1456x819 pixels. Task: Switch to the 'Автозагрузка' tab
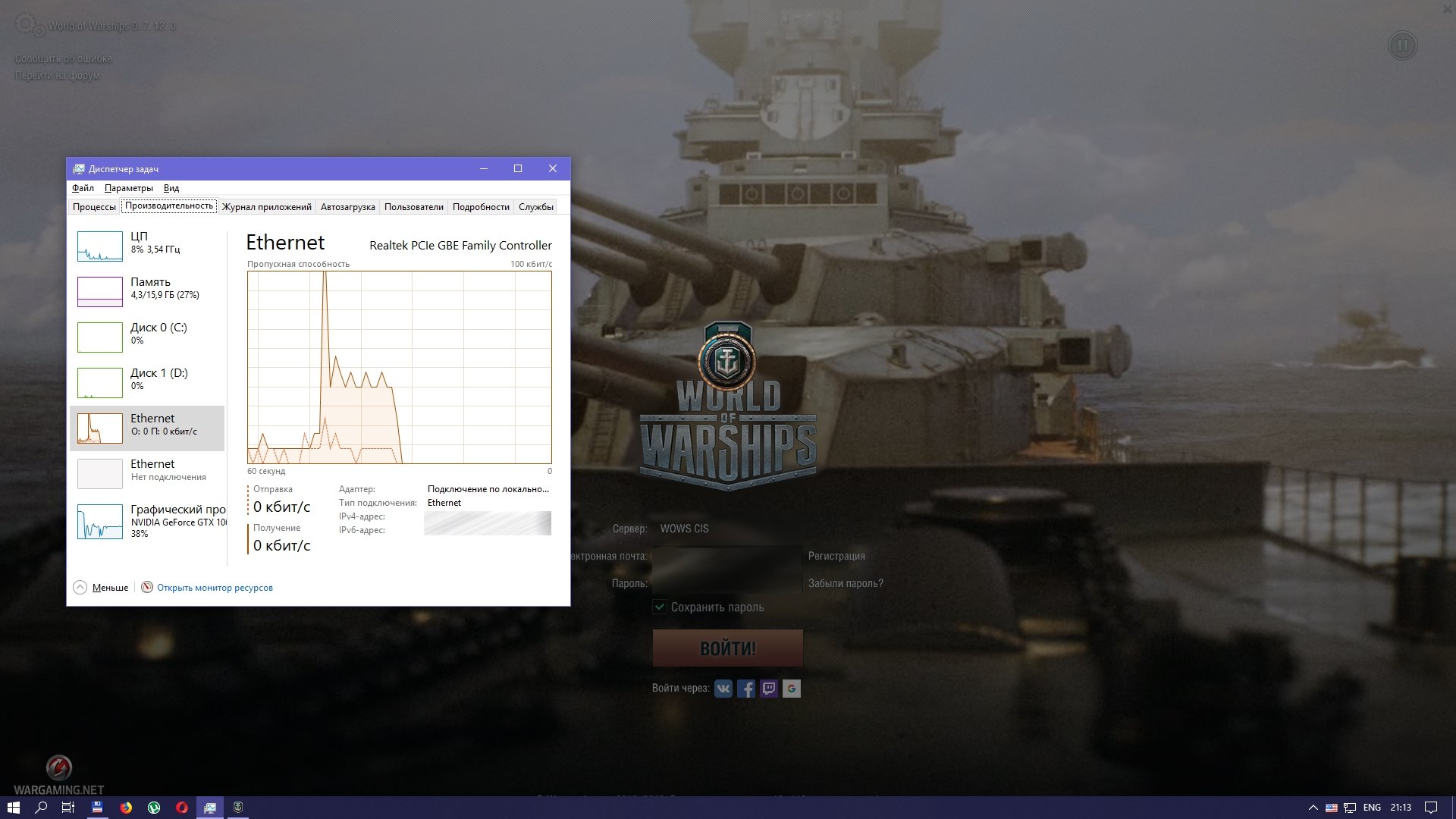(347, 206)
